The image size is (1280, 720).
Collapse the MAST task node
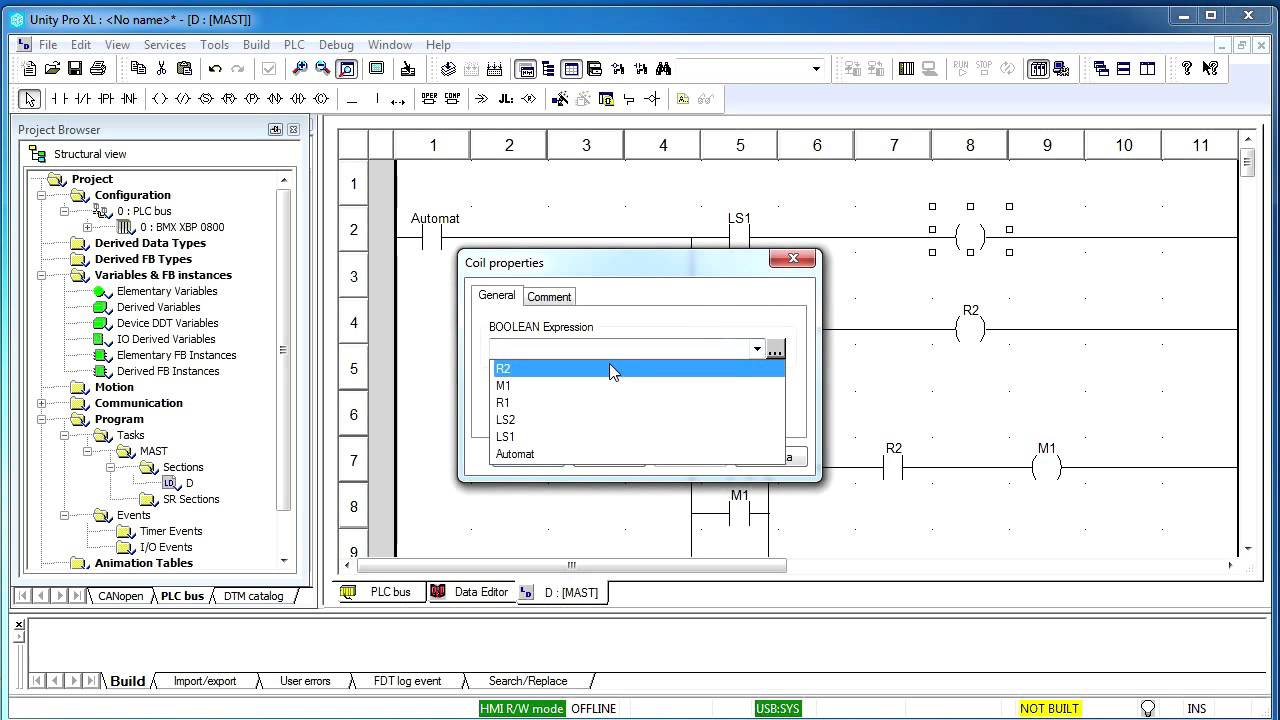[87, 451]
